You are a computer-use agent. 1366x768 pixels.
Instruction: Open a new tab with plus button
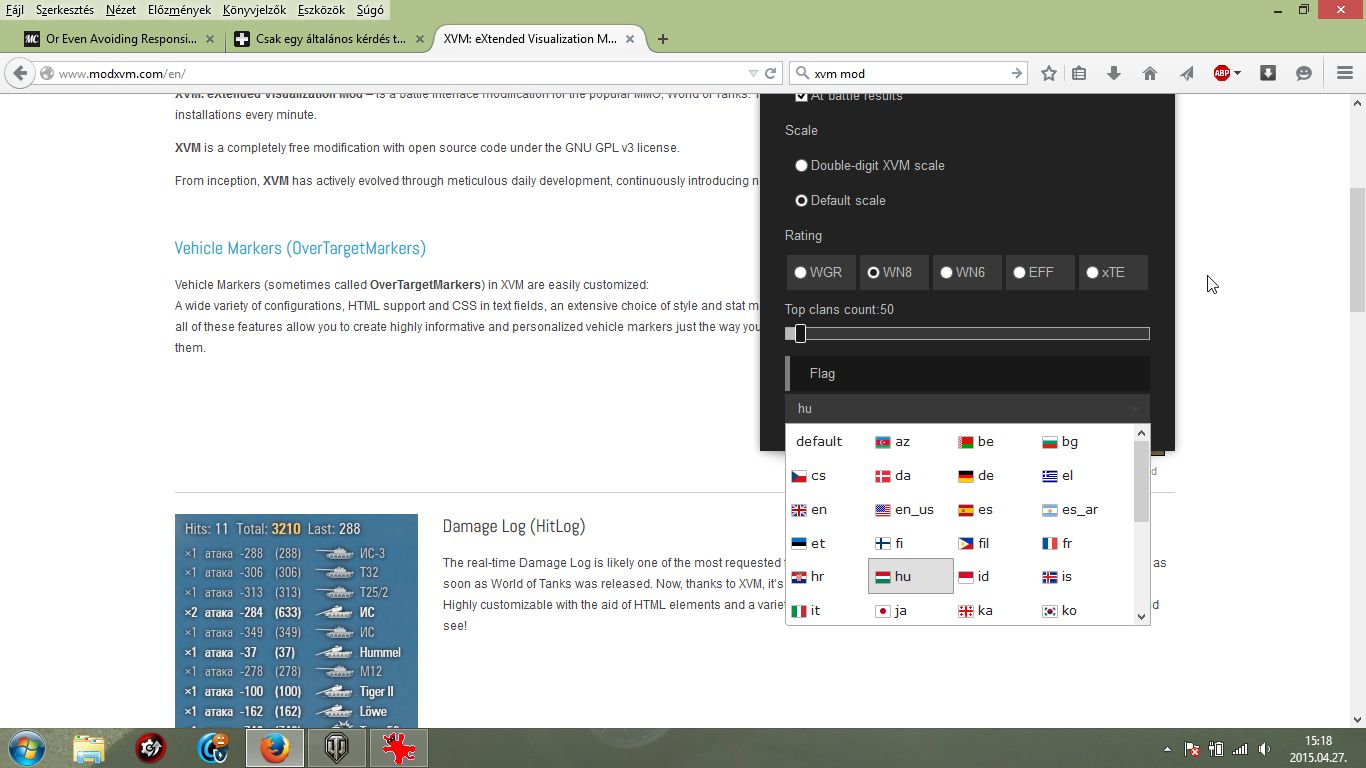click(x=663, y=39)
